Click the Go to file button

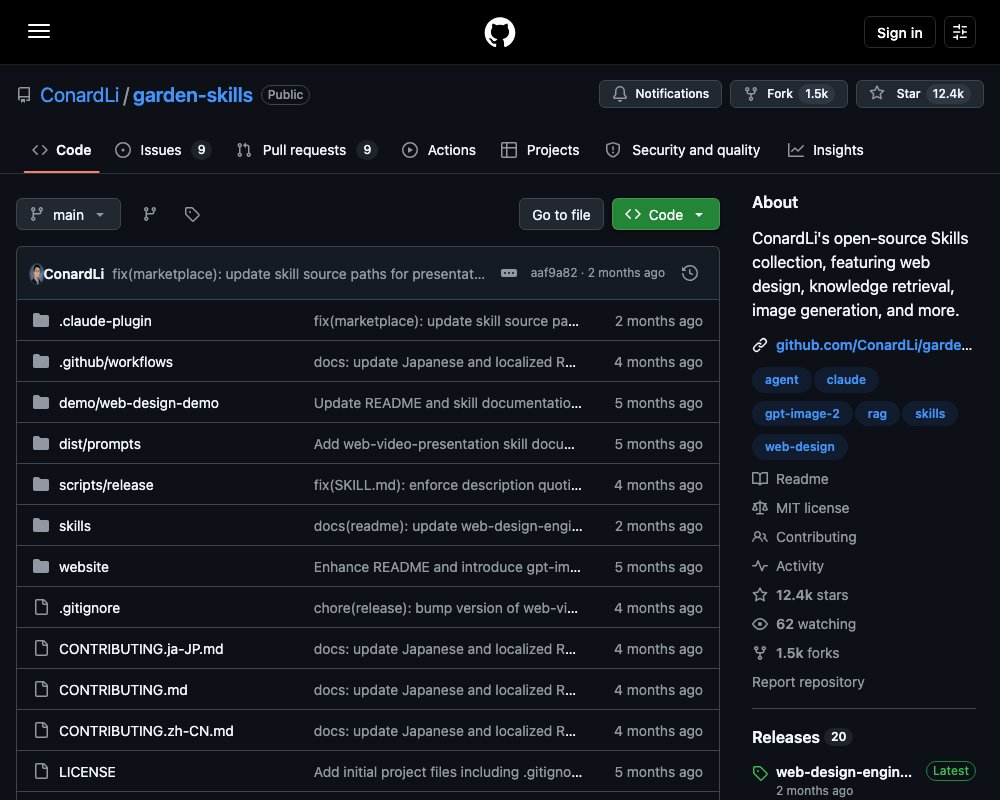click(561, 214)
